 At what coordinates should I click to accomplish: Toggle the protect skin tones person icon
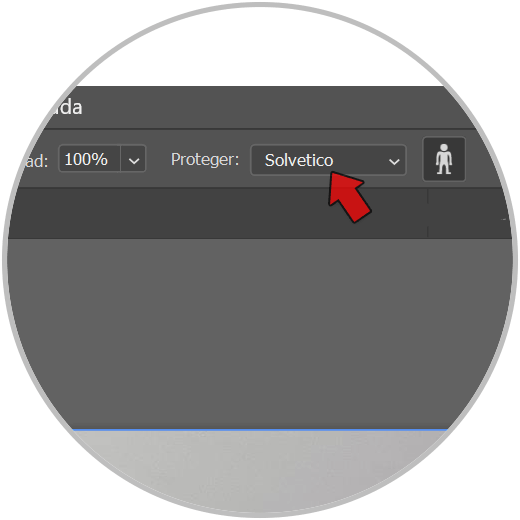444,159
